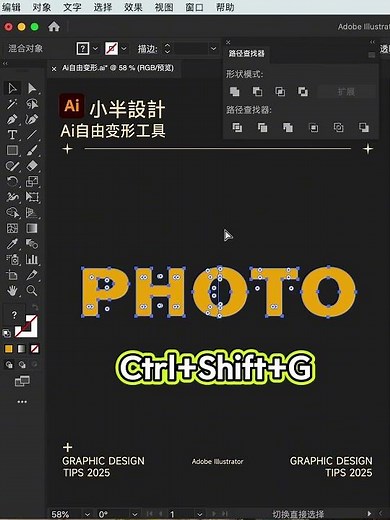390x520 pixels.
Task: Collapse the Pathfinder panel with double-arrow
Action: pos(372,42)
